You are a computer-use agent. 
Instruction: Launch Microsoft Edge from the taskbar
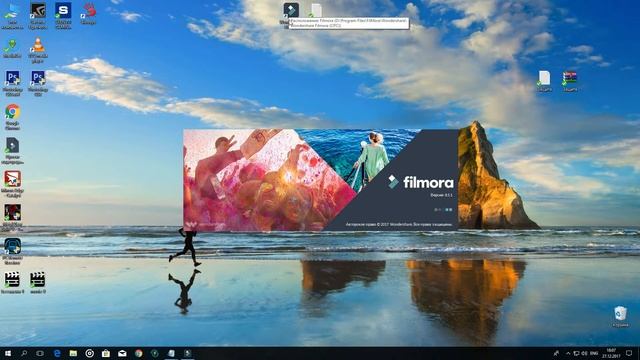57,353
